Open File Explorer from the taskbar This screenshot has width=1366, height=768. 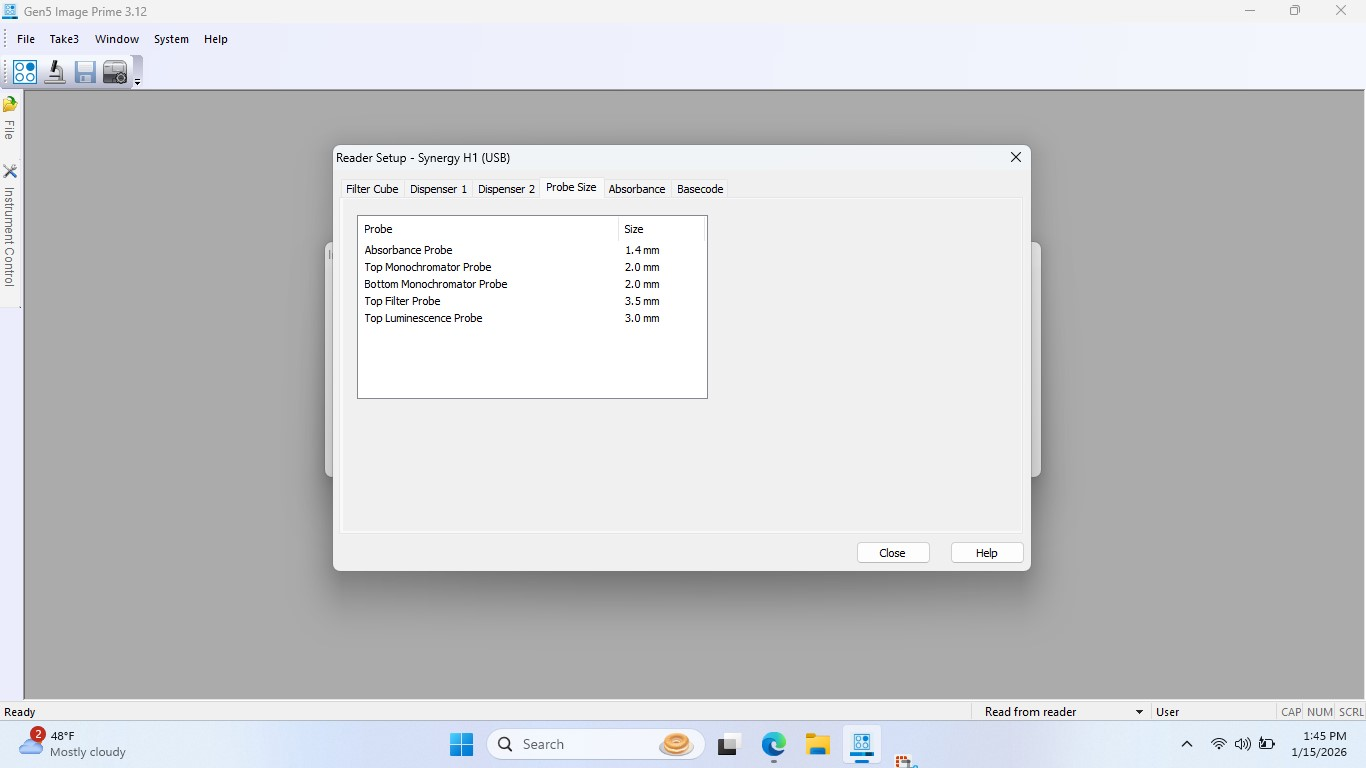click(x=818, y=744)
